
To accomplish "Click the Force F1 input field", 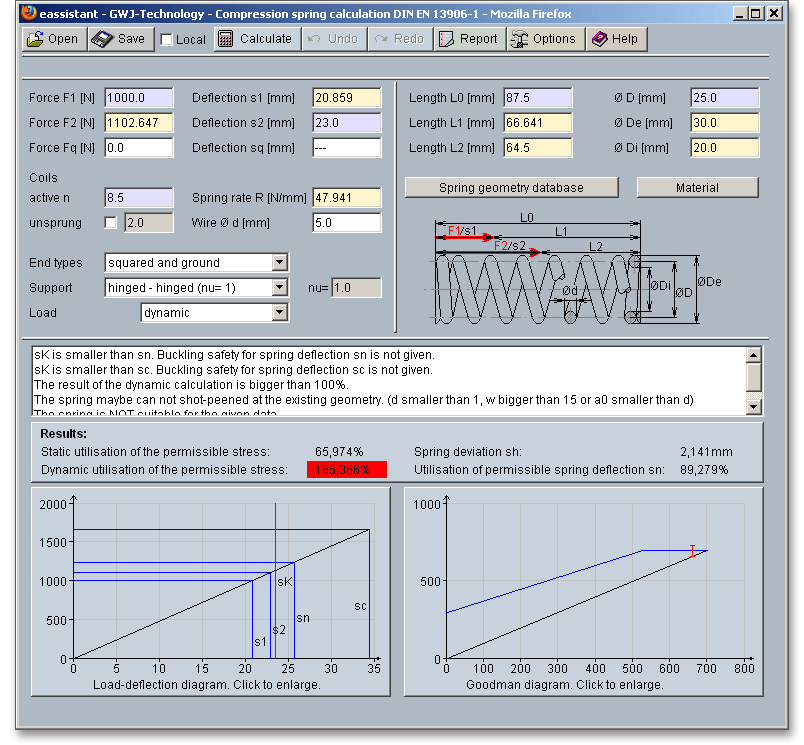I will pos(138,98).
